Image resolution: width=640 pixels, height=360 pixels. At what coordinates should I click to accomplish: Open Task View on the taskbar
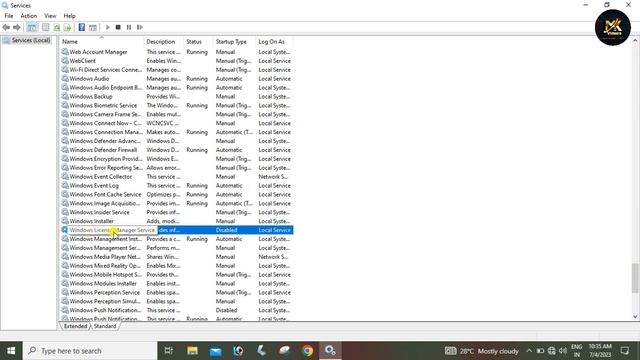point(169,351)
